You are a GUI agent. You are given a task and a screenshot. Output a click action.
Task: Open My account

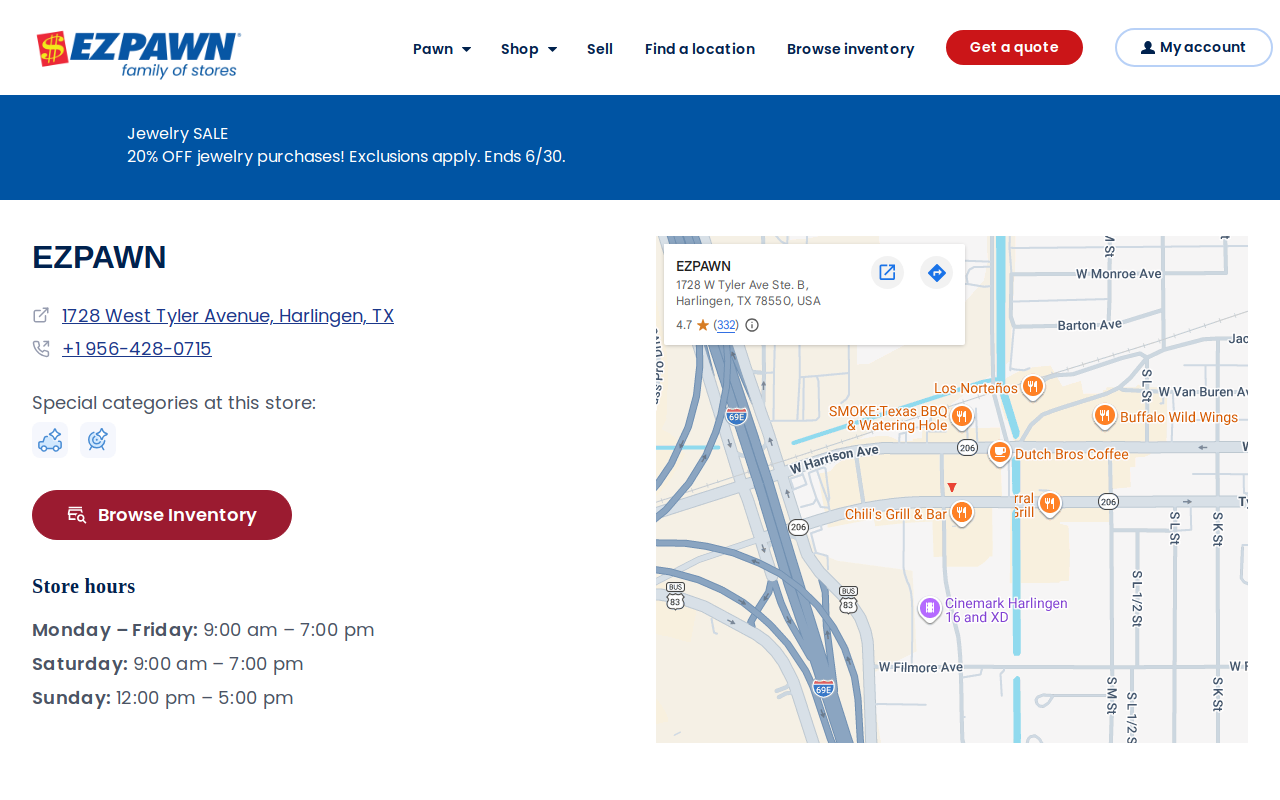(1194, 47)
